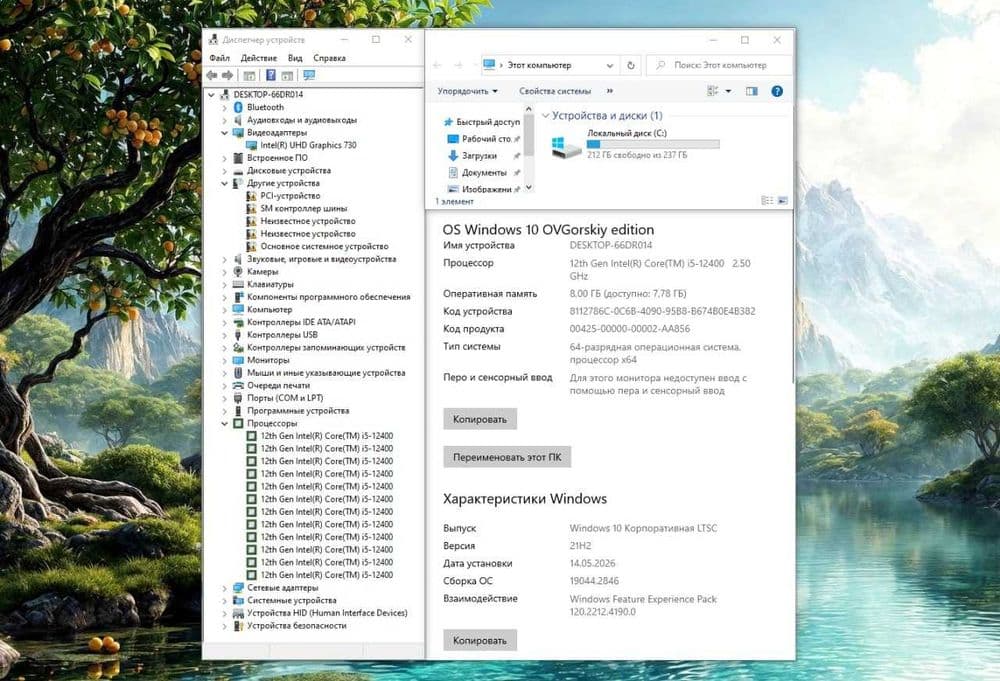Click the Bluetooth icon in device tree
The width and height of the screenshot is (1000, 681).
[x=239, y=107]
